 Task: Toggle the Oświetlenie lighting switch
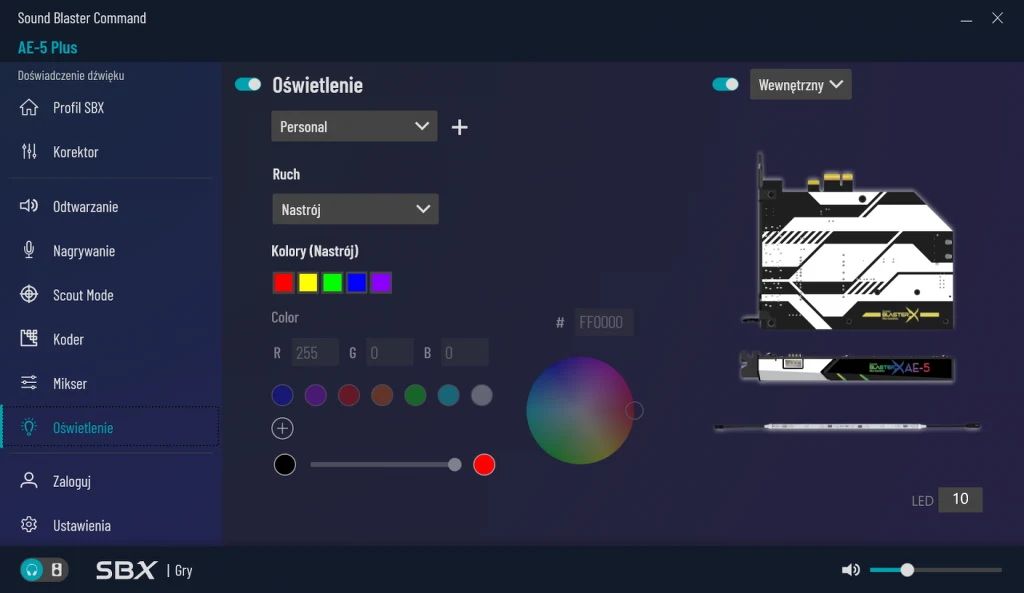(x=248, y=85)
